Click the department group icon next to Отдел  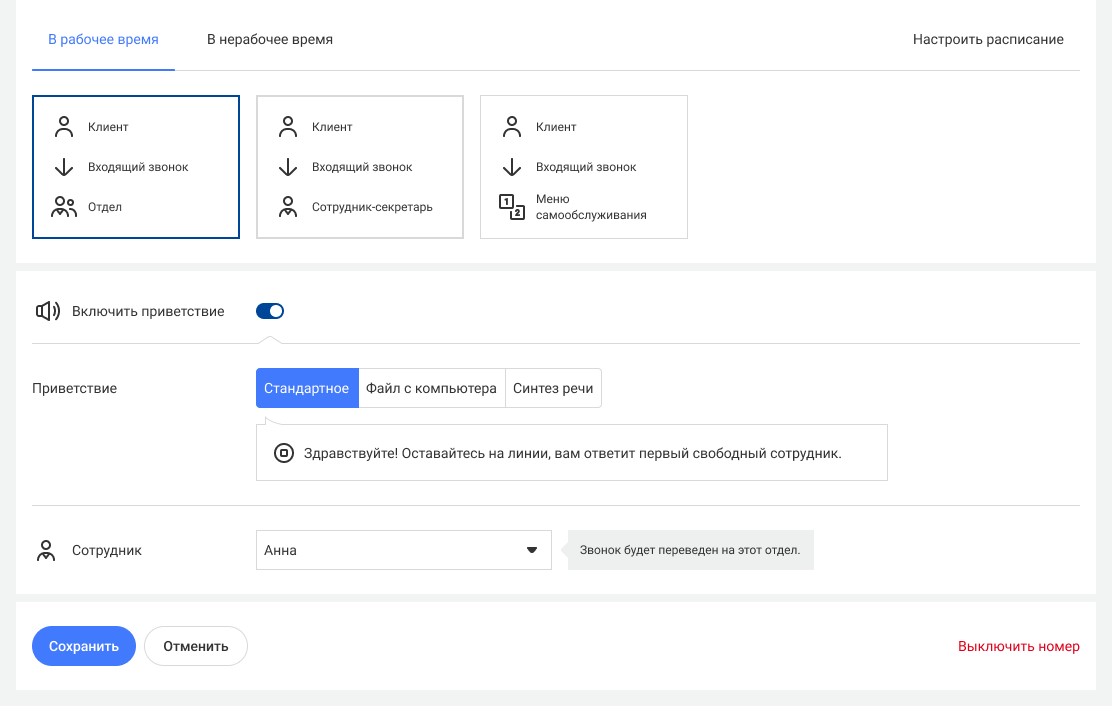[x=64, y=207]
